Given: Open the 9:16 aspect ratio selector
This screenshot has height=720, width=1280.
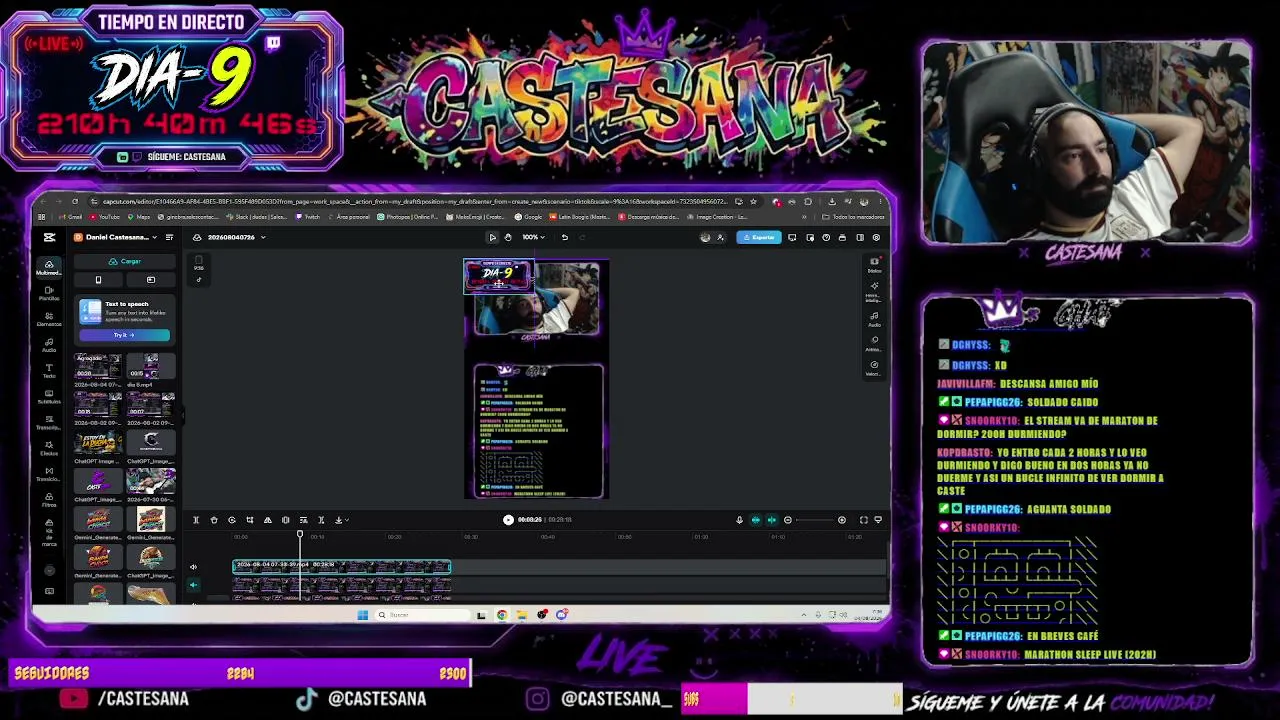Looking at the screenshot, I should point(198,264).
